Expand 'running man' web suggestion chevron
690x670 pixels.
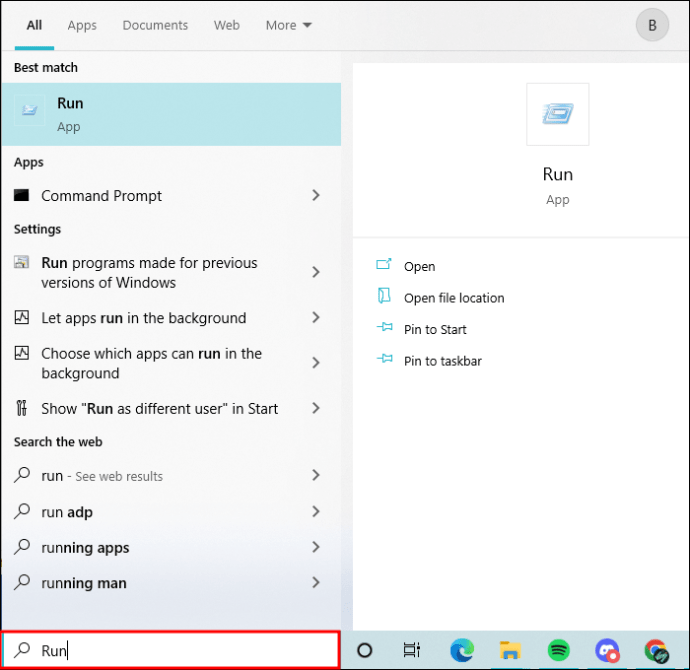click(316, 582)
